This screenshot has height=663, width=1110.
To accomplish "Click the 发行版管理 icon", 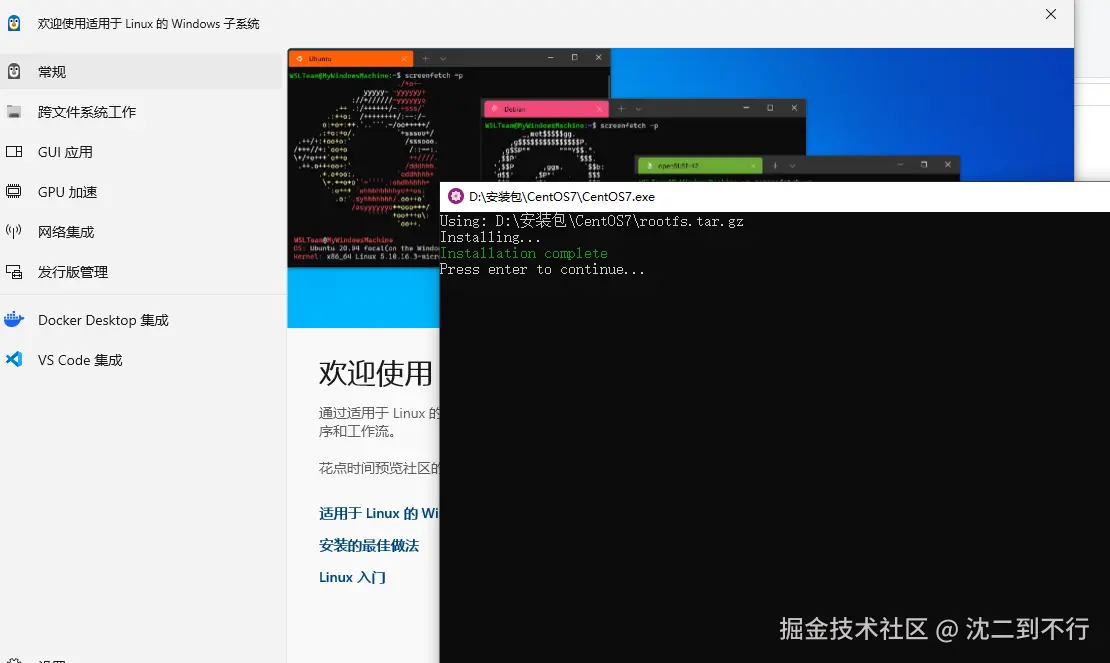I will tap(13, 272).
